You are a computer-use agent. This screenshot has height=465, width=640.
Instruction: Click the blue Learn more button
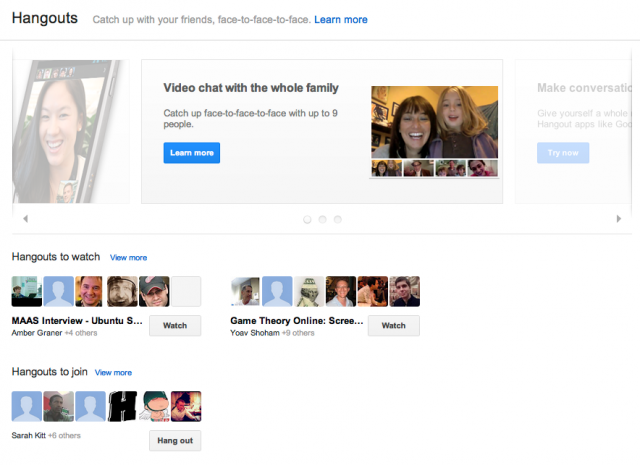[191, 153]
